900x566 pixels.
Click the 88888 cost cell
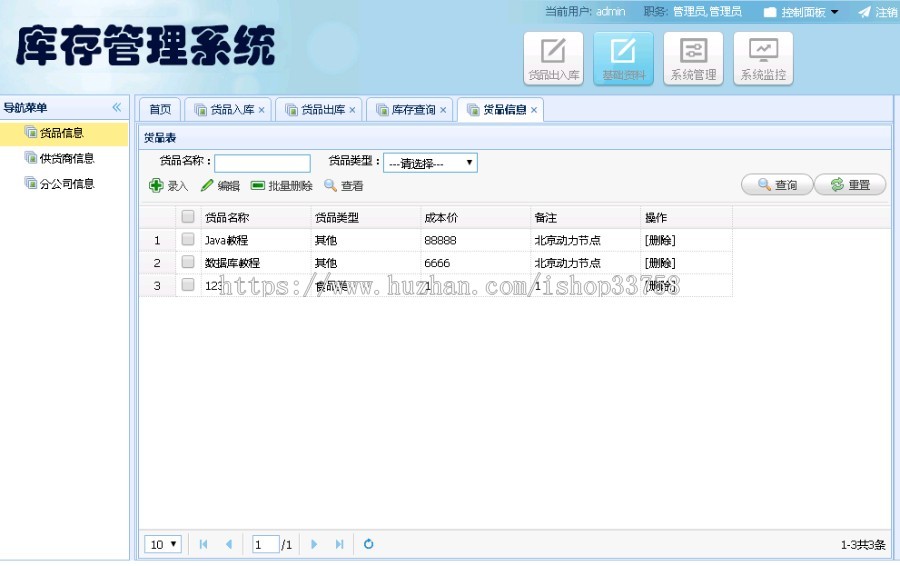(475, 241)
